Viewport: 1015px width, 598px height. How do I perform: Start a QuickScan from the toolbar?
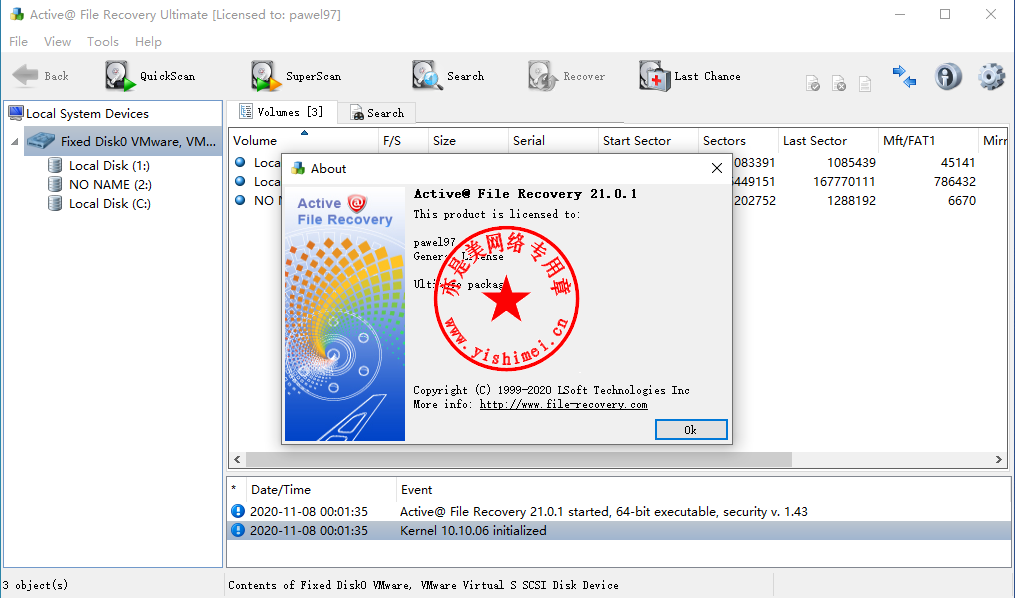pyautogui.click(x=150, y=76)
